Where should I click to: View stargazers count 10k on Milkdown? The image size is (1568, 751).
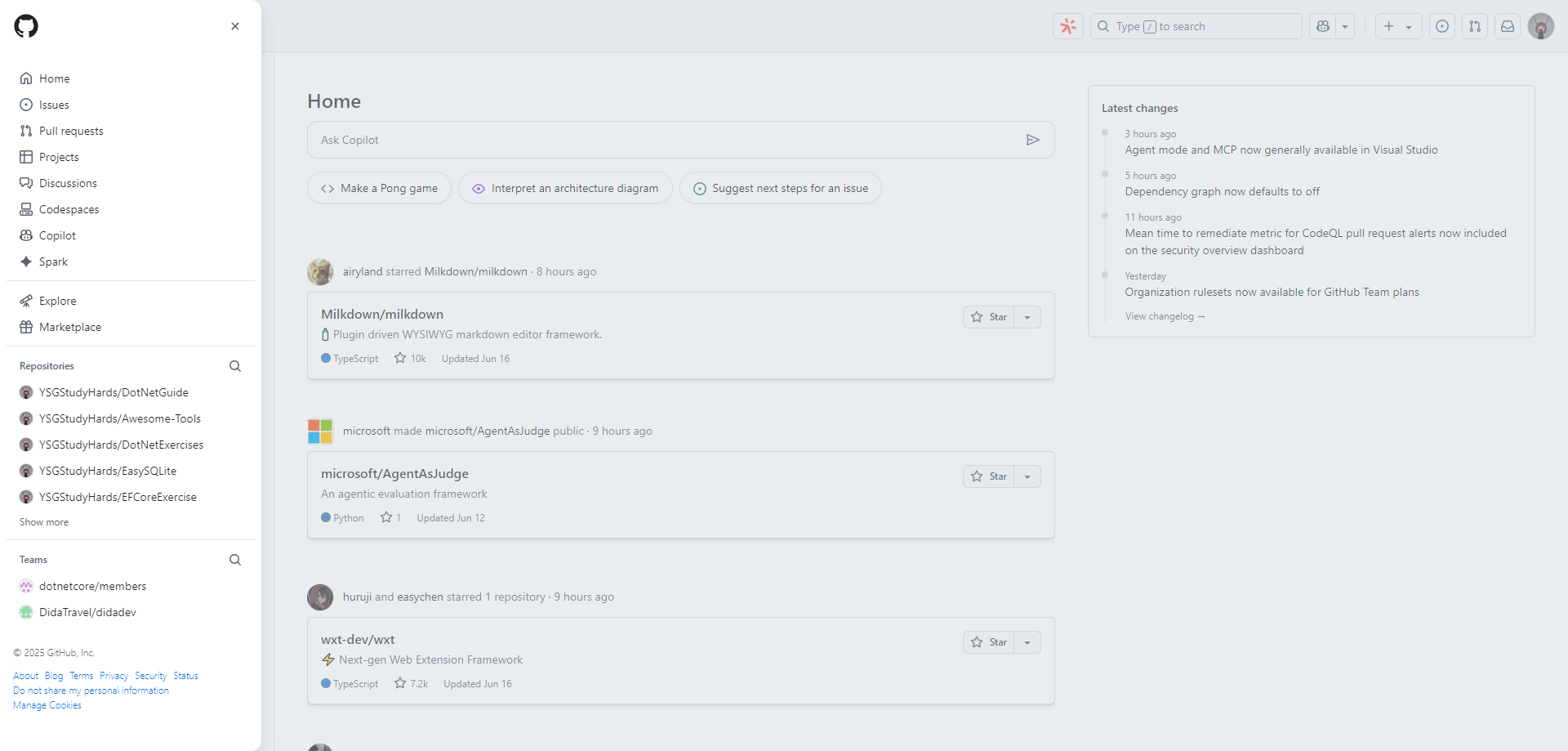[x=410, y=358]
